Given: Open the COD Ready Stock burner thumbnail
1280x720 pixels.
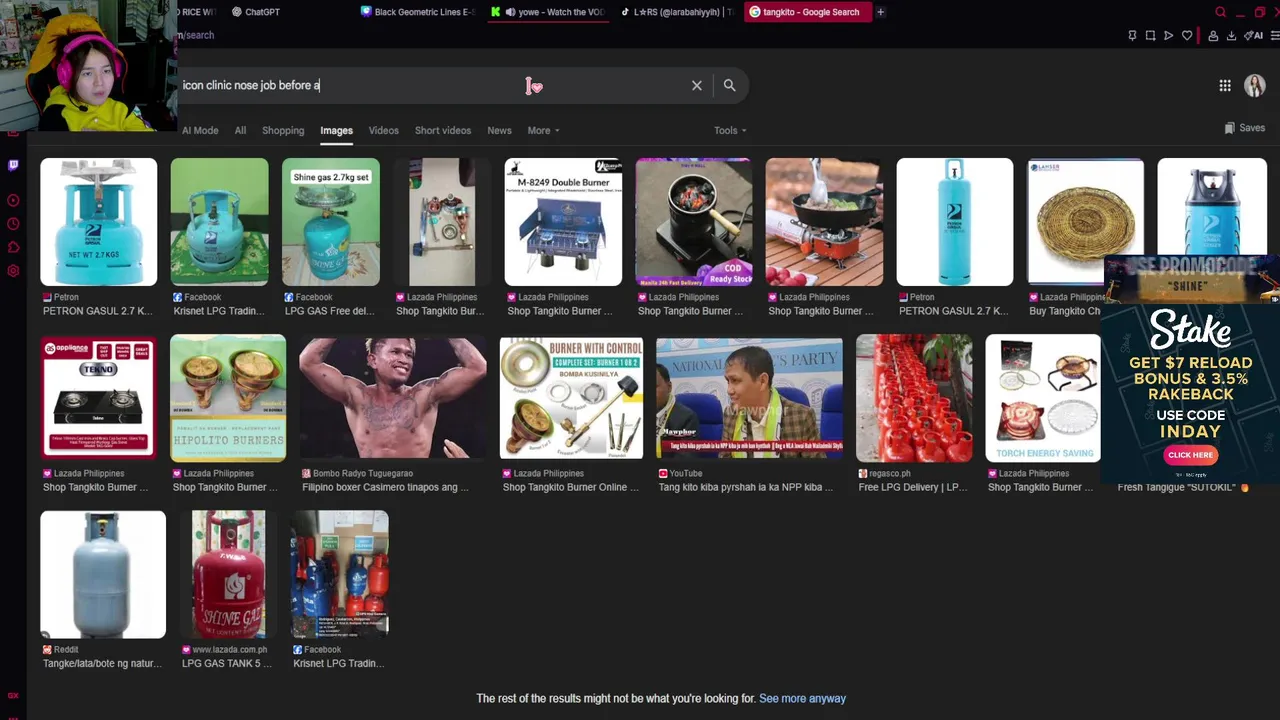Looking at the screenshot, I should coord(693,222).
